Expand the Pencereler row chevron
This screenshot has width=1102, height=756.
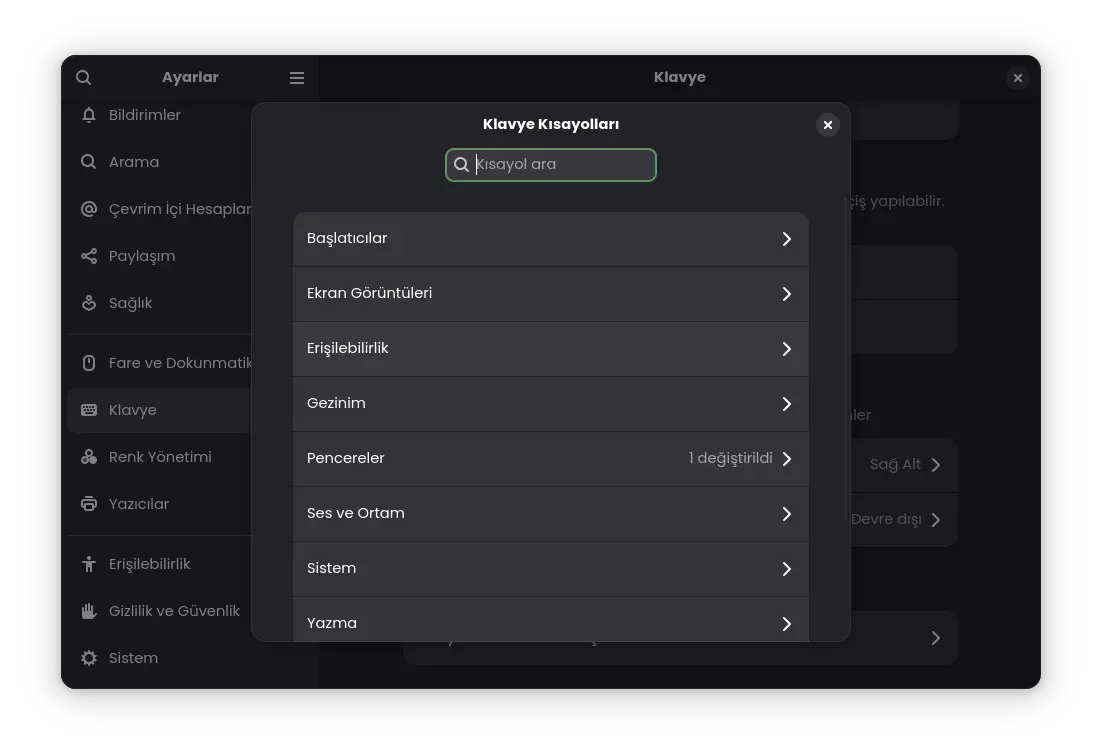pyautogui.click(x=786, y=458)
